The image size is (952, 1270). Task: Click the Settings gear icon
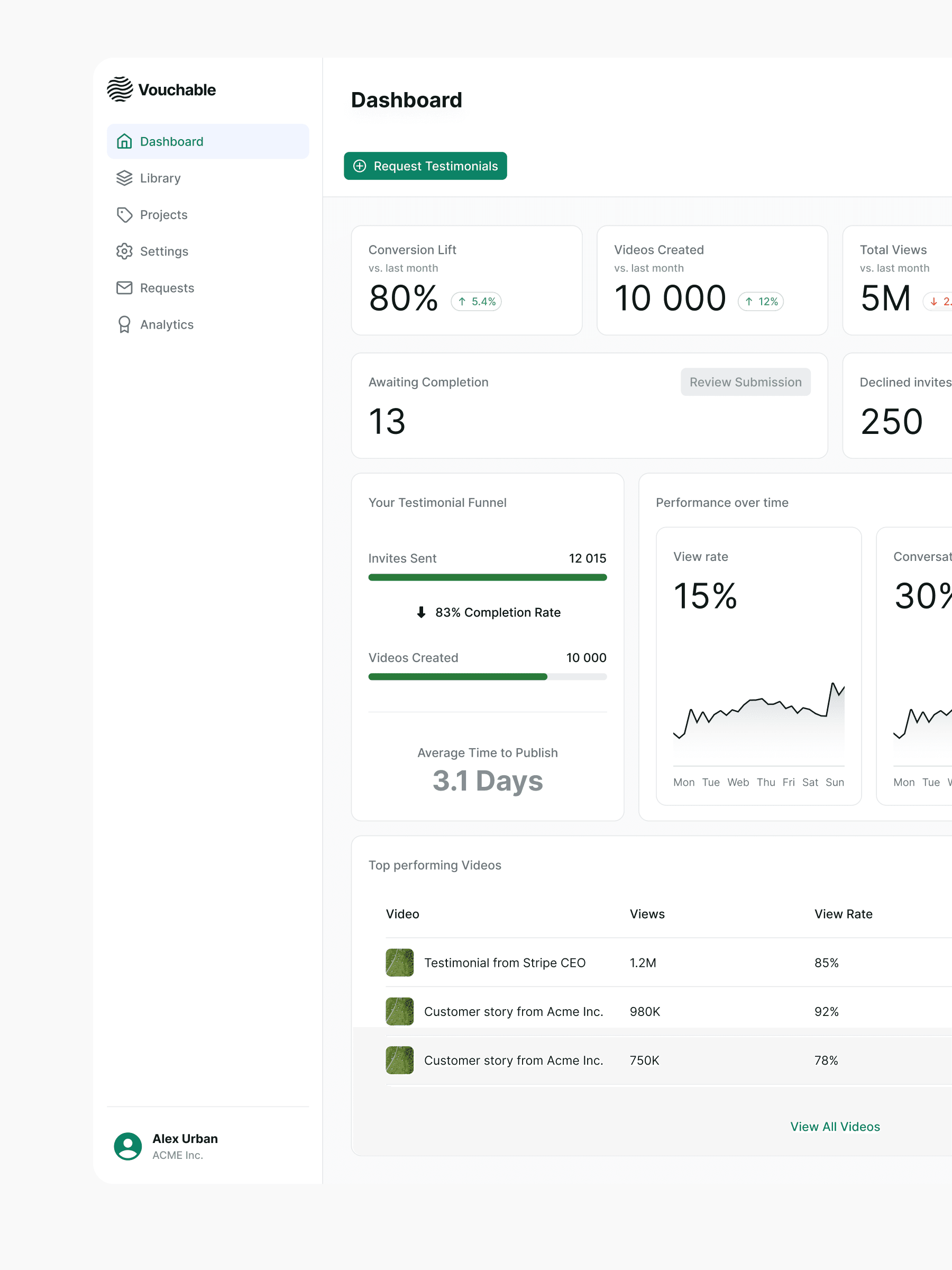(x=124, y=251)
